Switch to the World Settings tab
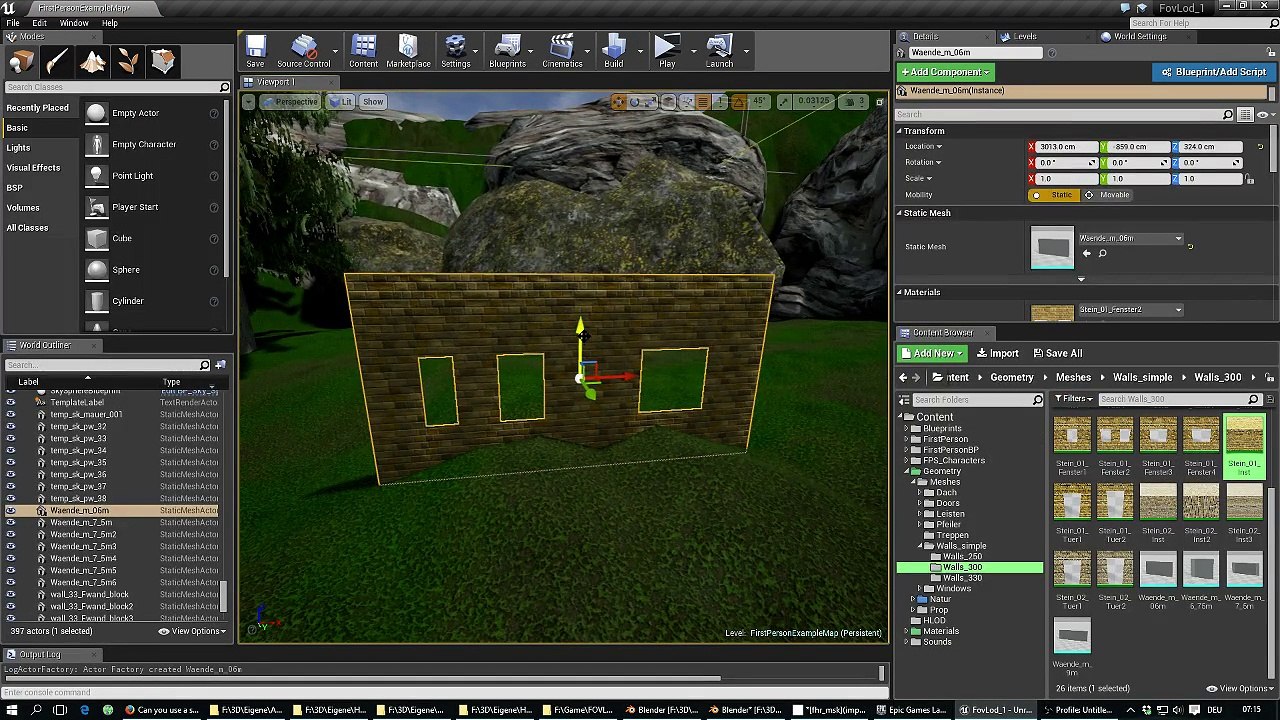This screenshot has width=1280, height=720. pyautogui.click(x=1139, y=37)
